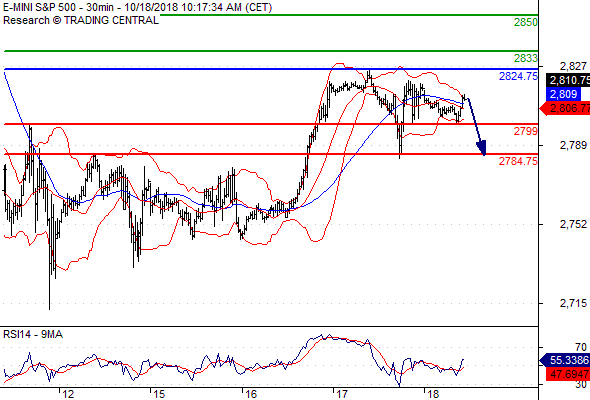
Task: Click date label 15 on time axis
Action: pyautogui.click(x=159, y=394)
